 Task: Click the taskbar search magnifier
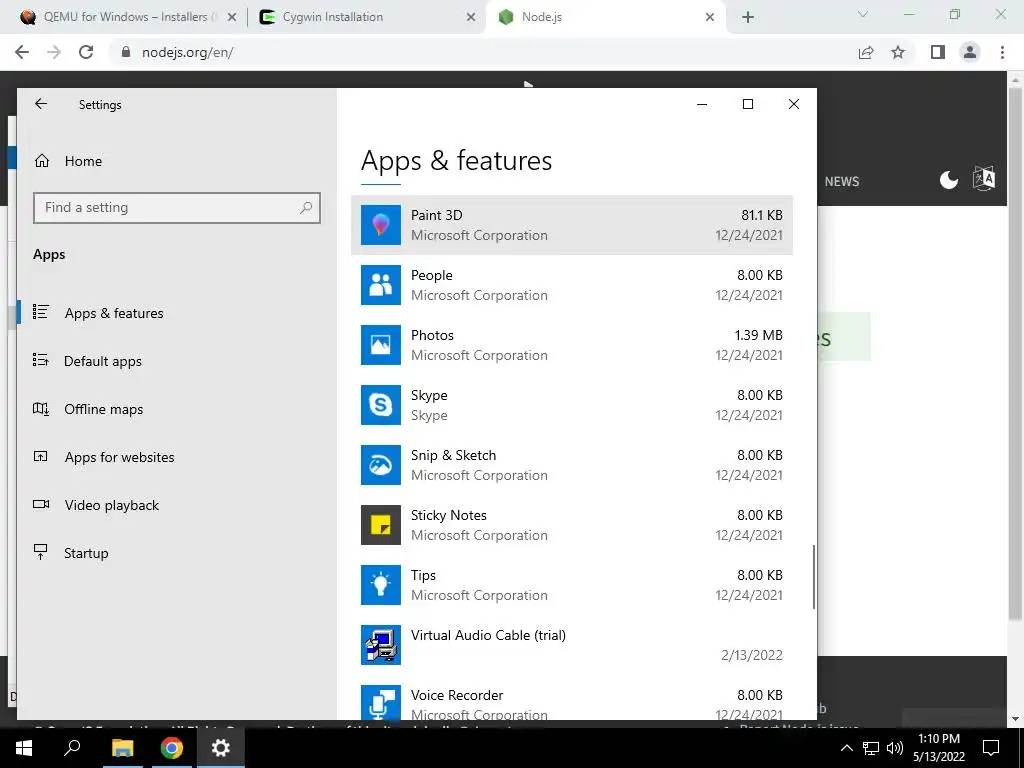pos(72,747)
